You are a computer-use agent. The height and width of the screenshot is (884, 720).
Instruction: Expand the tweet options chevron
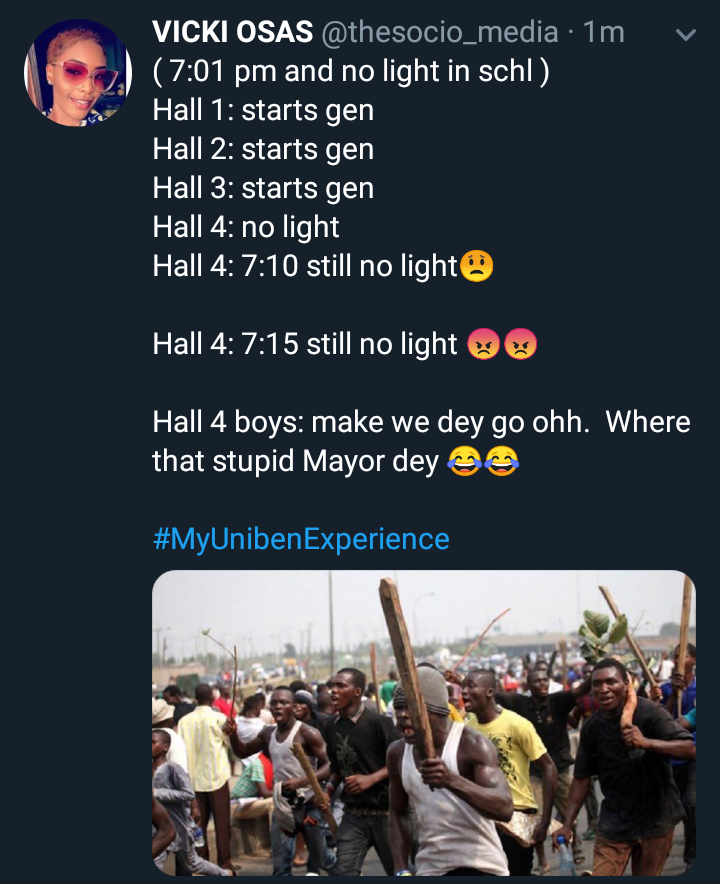click(x=686, y=36)
